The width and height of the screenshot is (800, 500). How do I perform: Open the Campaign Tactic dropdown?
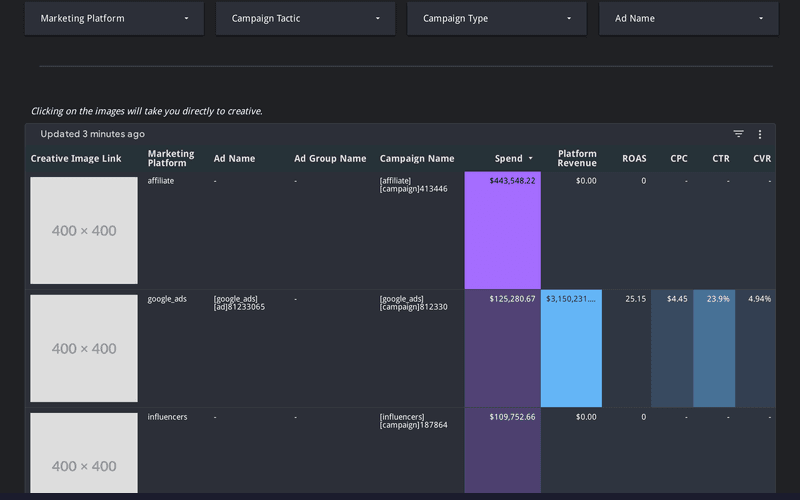(305, 18)
